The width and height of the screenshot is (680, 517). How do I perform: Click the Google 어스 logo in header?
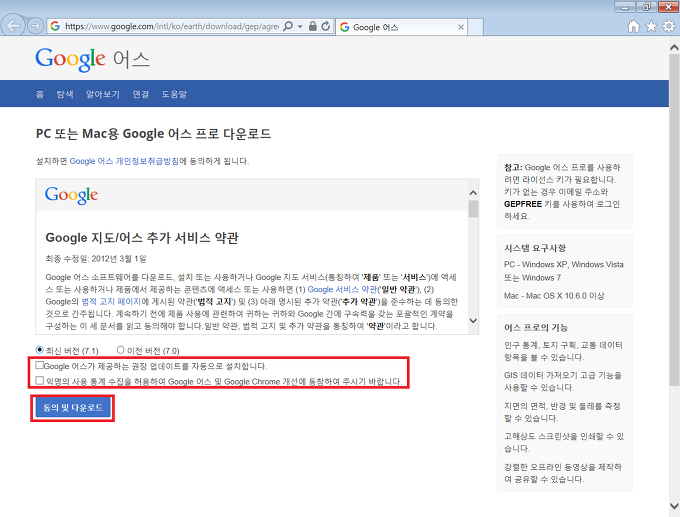[x=92, y=59]
